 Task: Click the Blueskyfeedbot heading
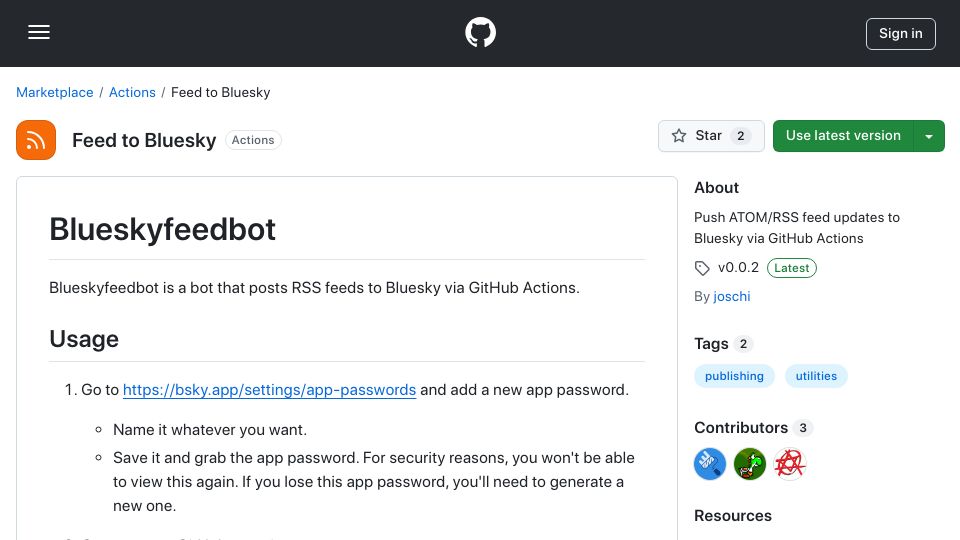tap(162, 230)
